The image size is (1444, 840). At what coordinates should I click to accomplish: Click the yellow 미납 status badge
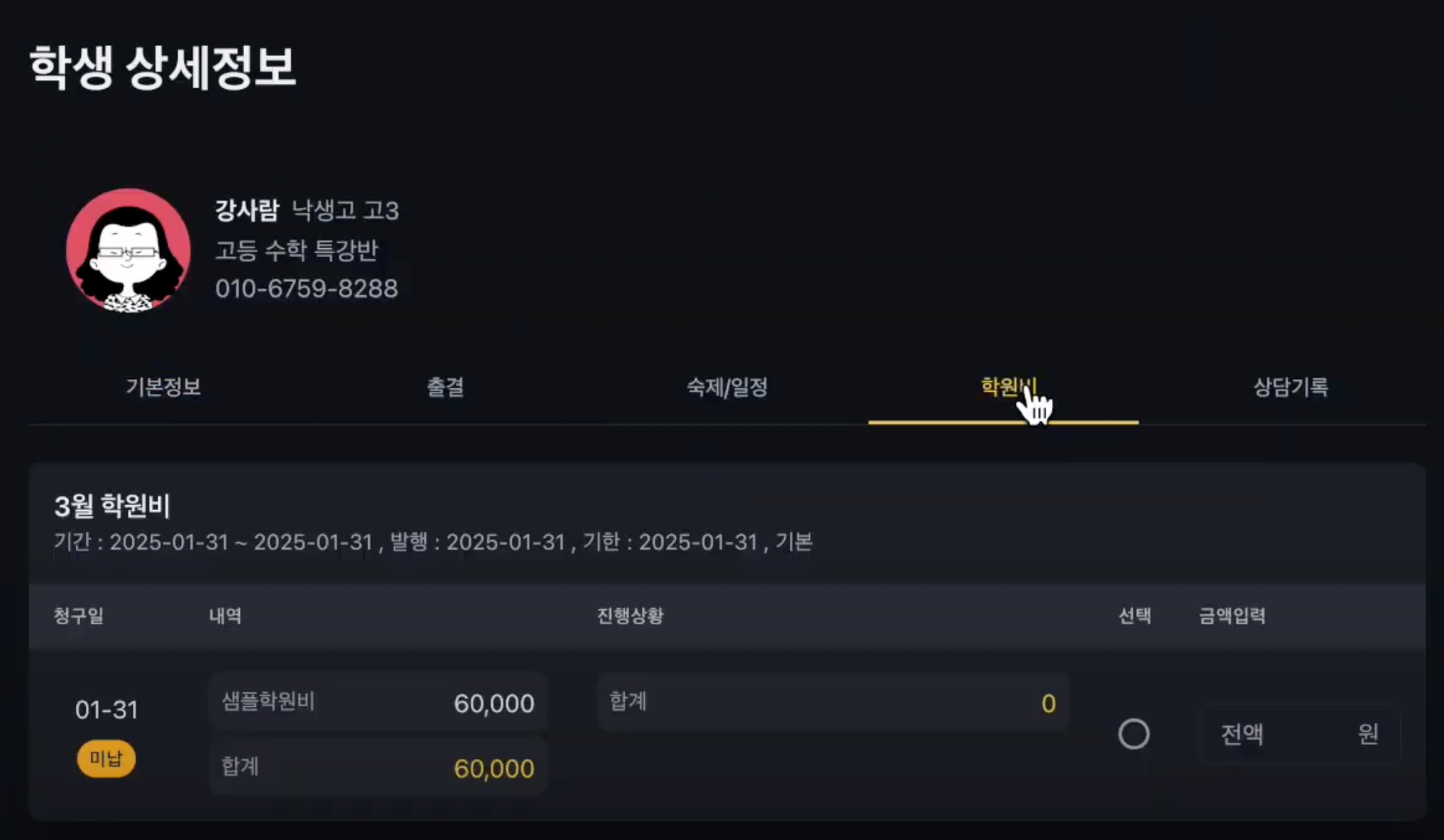[106, 758]
